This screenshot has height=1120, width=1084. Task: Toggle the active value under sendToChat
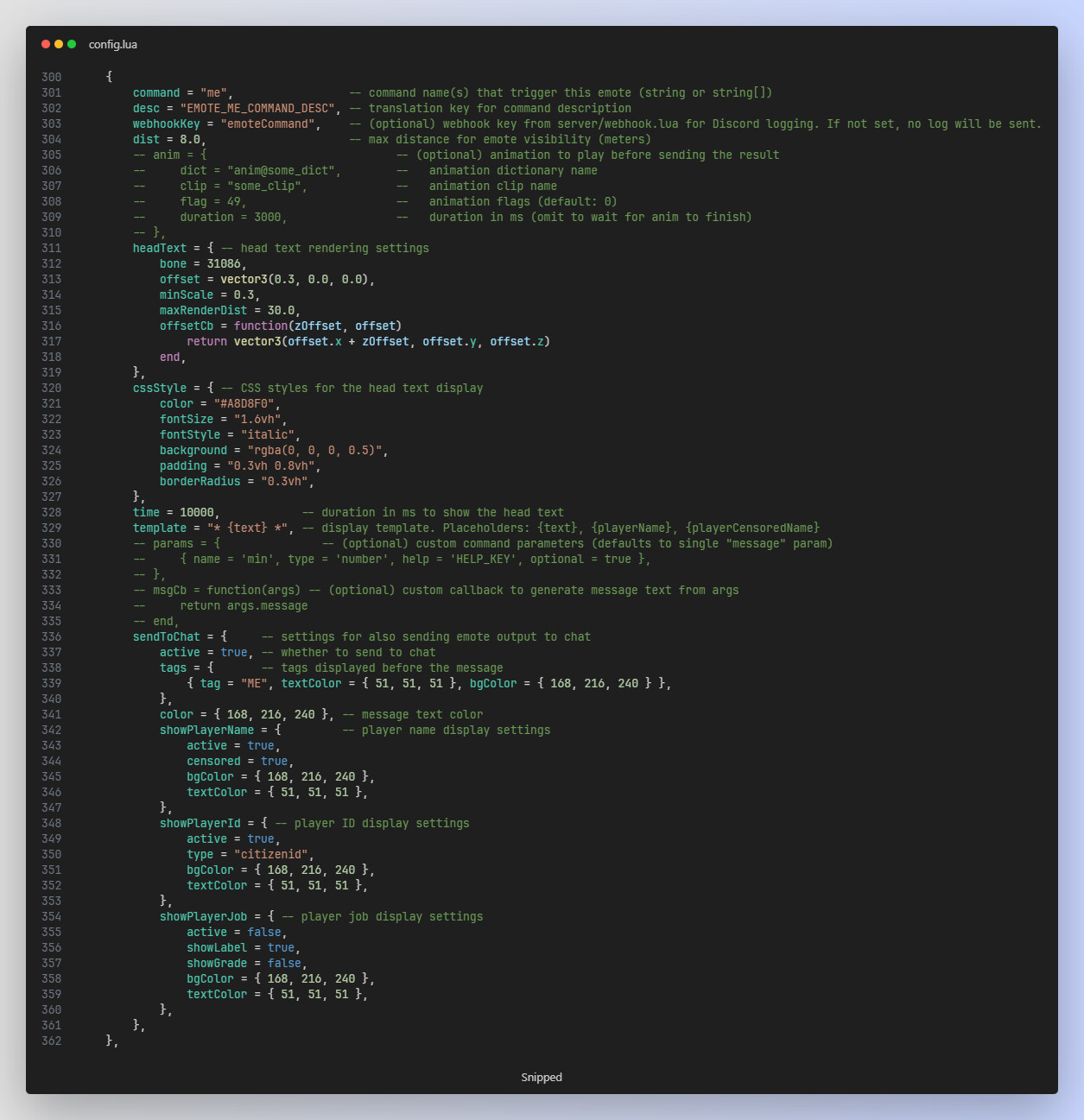tap(233, 652)
